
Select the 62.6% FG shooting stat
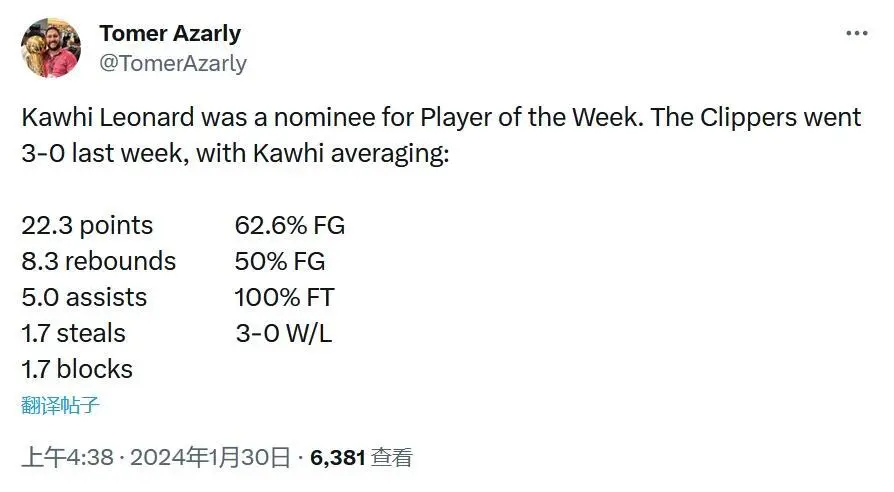[x=290, y=226]
